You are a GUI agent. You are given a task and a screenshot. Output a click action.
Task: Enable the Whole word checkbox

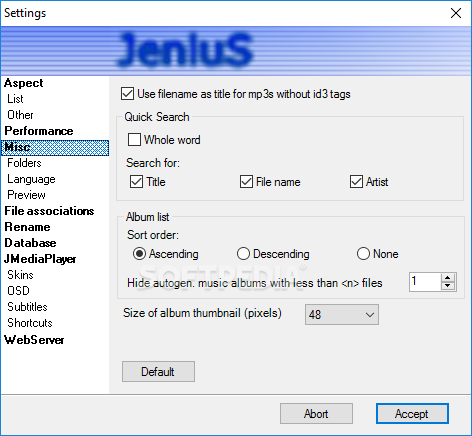pos(134,140)
